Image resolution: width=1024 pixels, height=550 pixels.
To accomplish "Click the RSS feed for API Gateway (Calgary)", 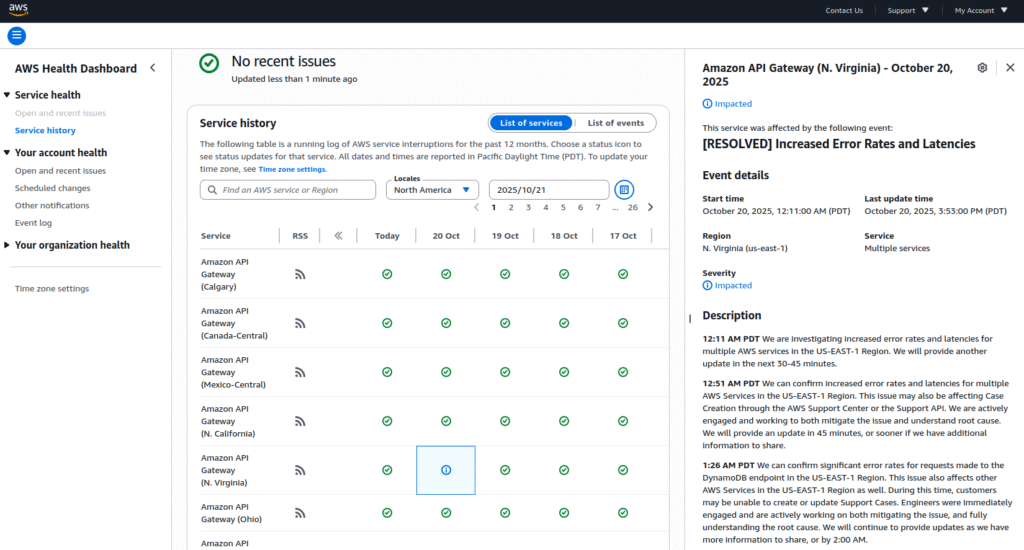I will coord(300,274).
